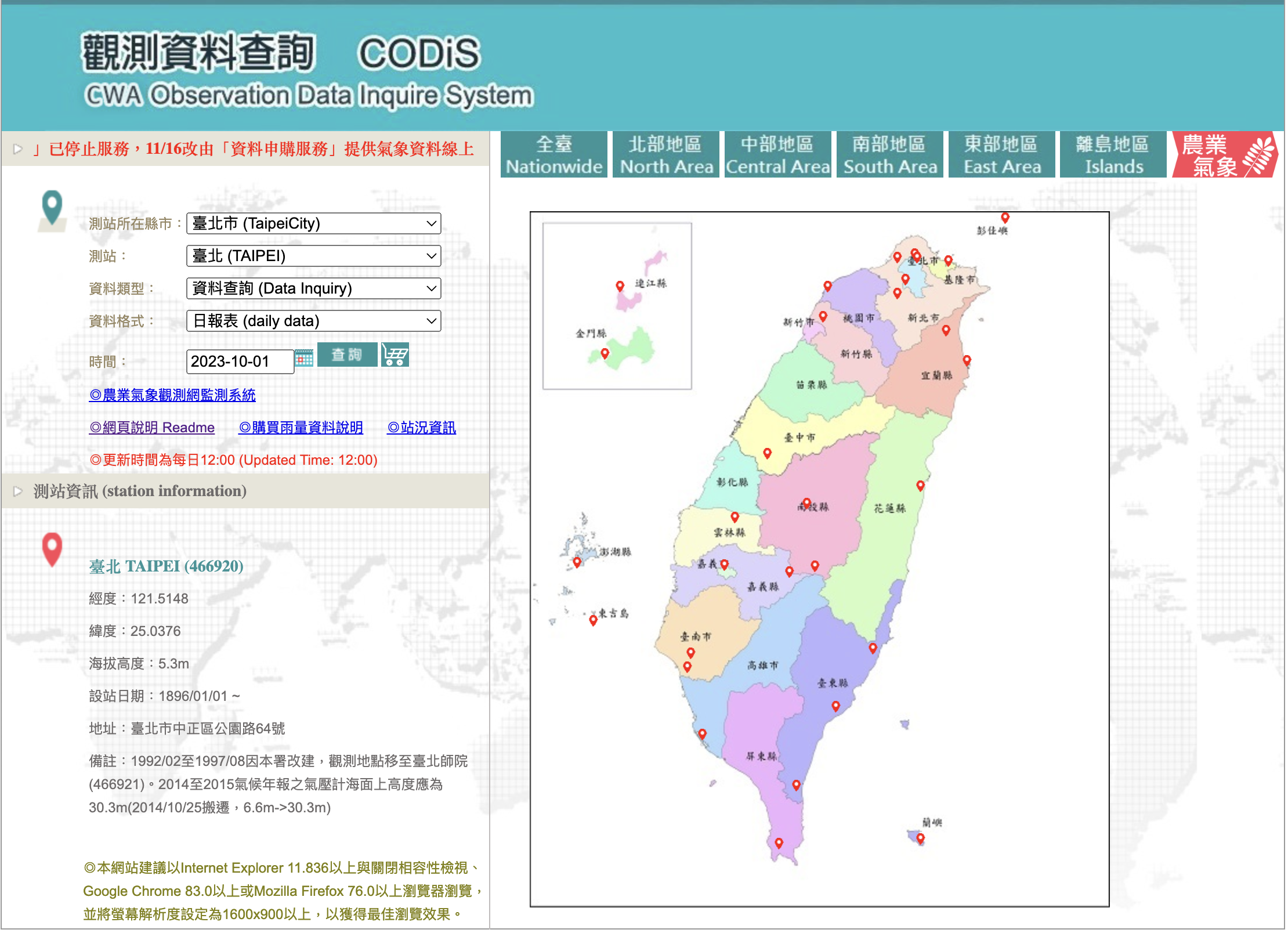Viewport: 1288px width, 933px height.
Task: Click the 設站日期：1896/01/01 text
Action: (164, 696)
